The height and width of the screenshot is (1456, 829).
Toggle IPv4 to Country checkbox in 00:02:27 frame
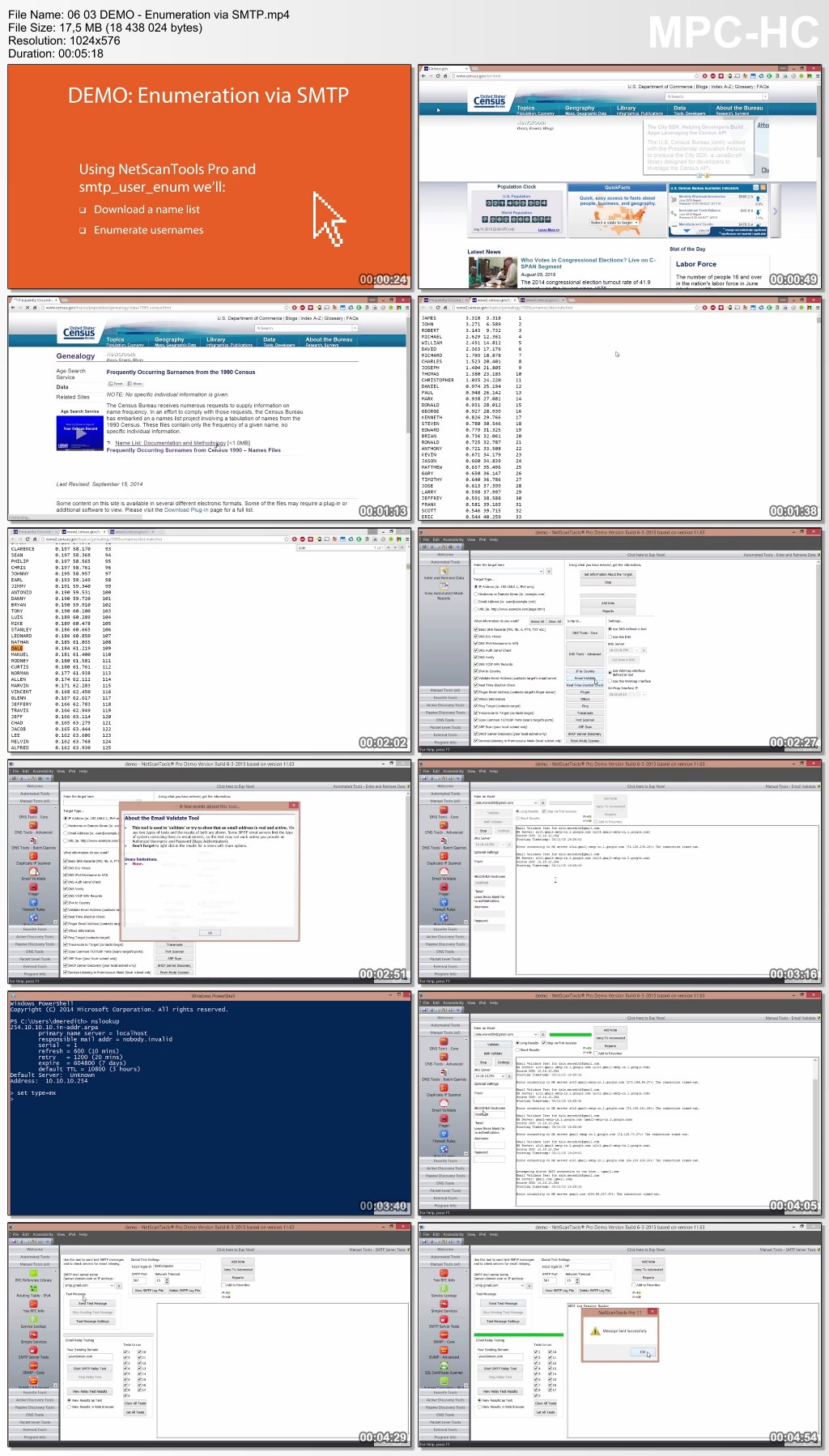pos(475,671)
